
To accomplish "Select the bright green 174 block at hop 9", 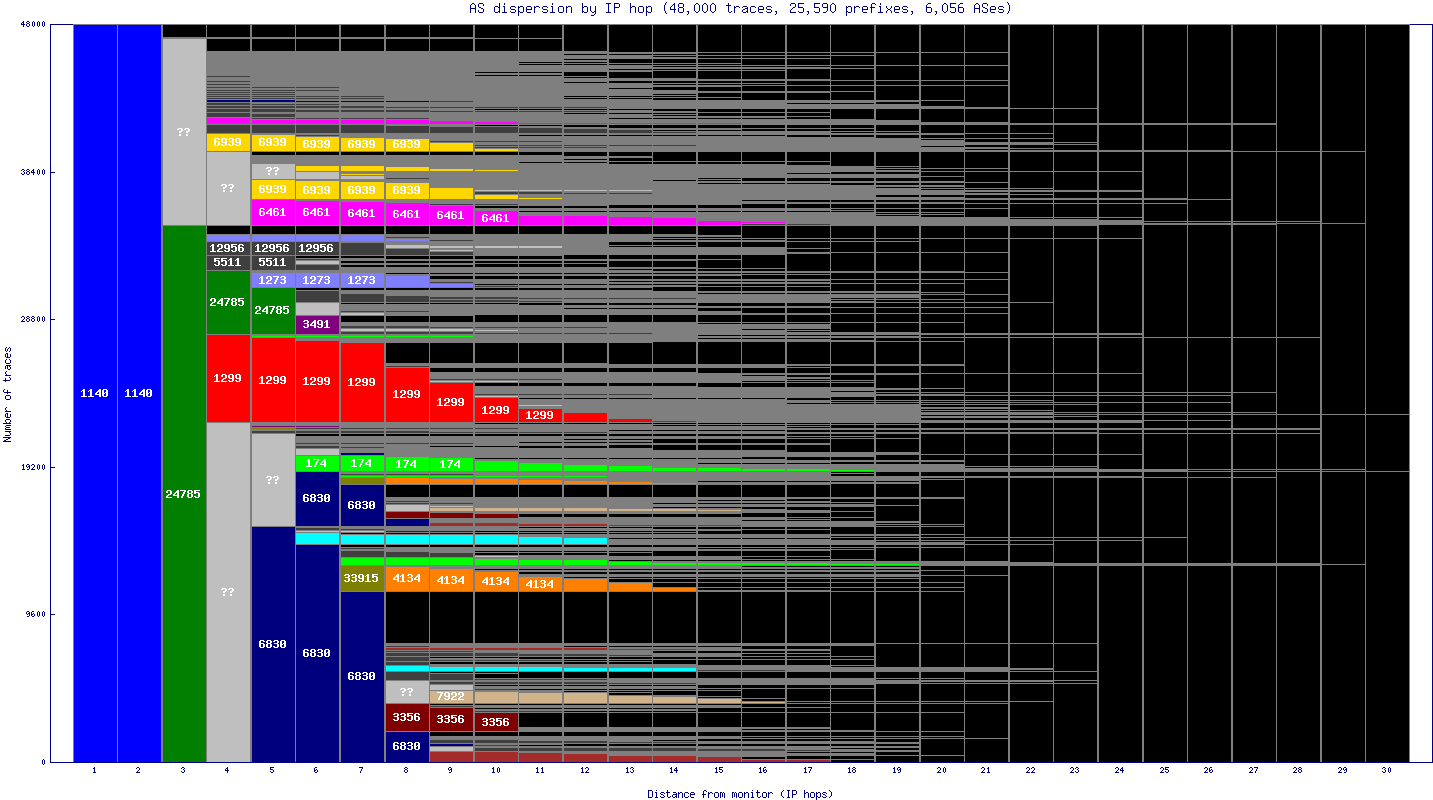I will pyautogui.click(x=451, y=464).
